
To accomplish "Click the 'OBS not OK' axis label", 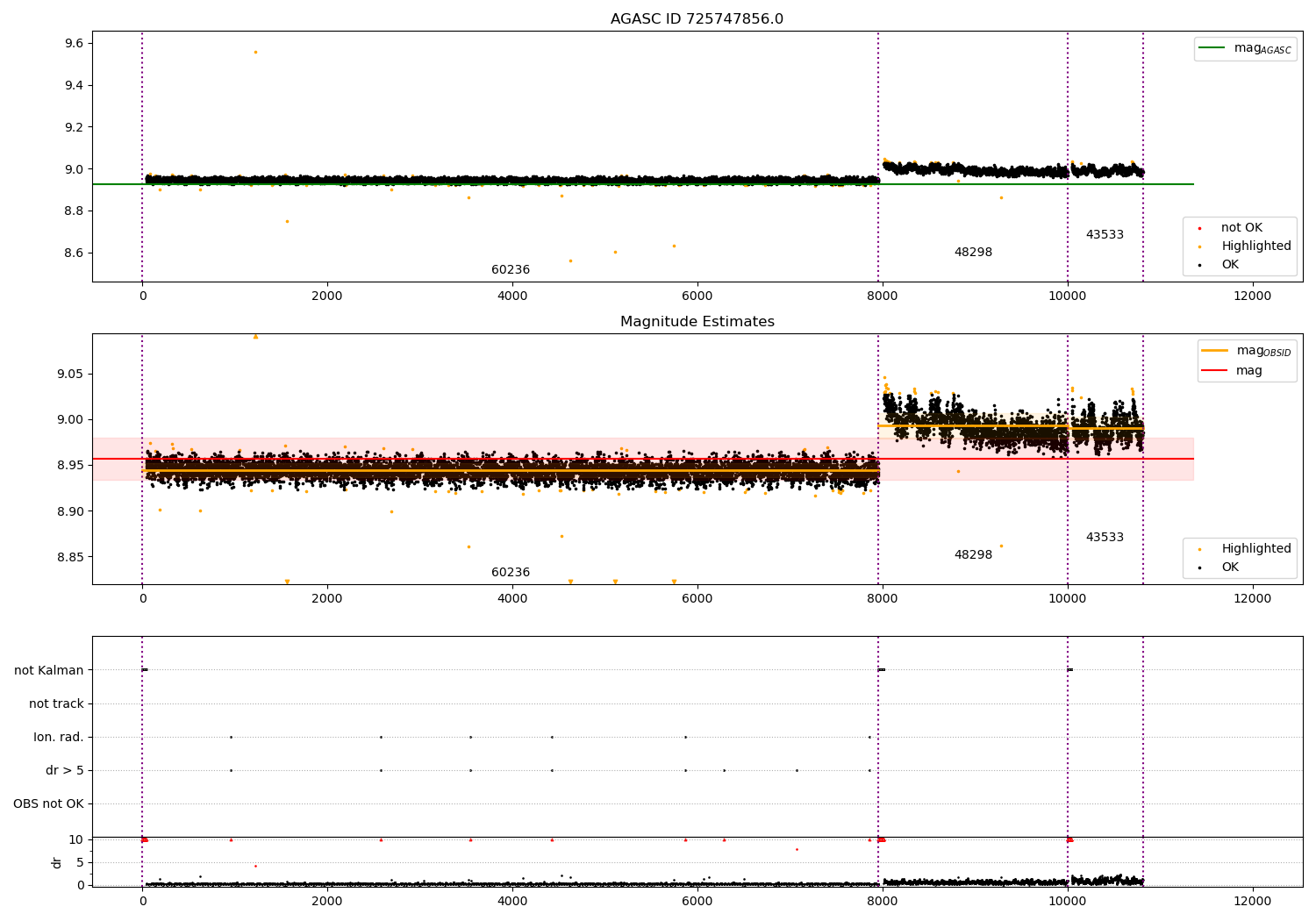I will tap(48, 803).
